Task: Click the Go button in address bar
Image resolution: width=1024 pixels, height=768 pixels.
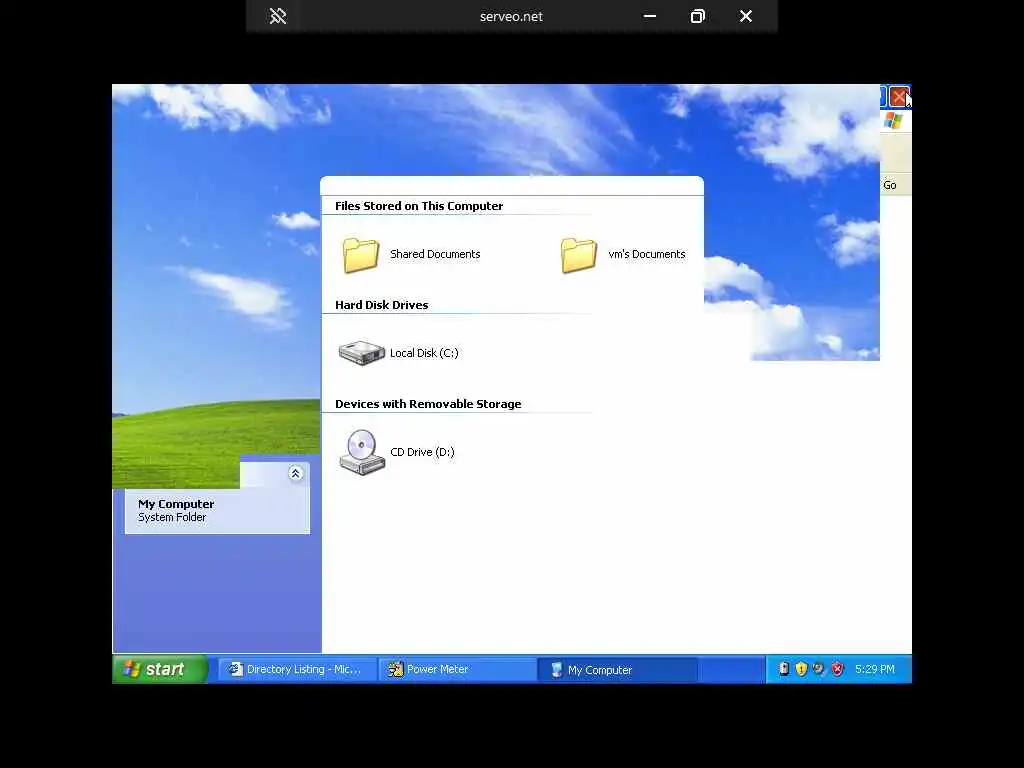Action: pos(891,185)
